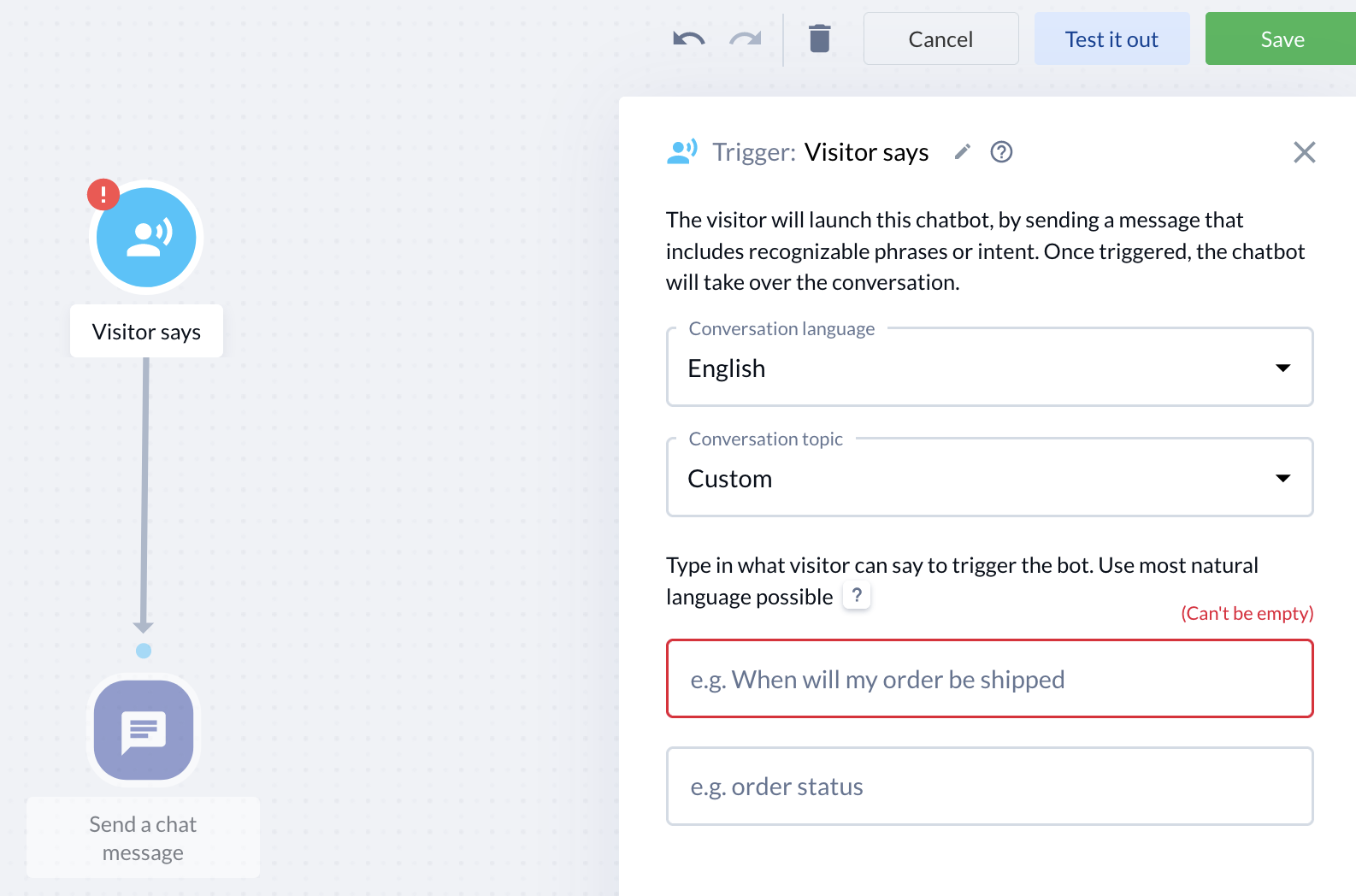Redo the last change
This screenshot has height=896, width=1356.
pyautogui.click(x=746, y=38)
